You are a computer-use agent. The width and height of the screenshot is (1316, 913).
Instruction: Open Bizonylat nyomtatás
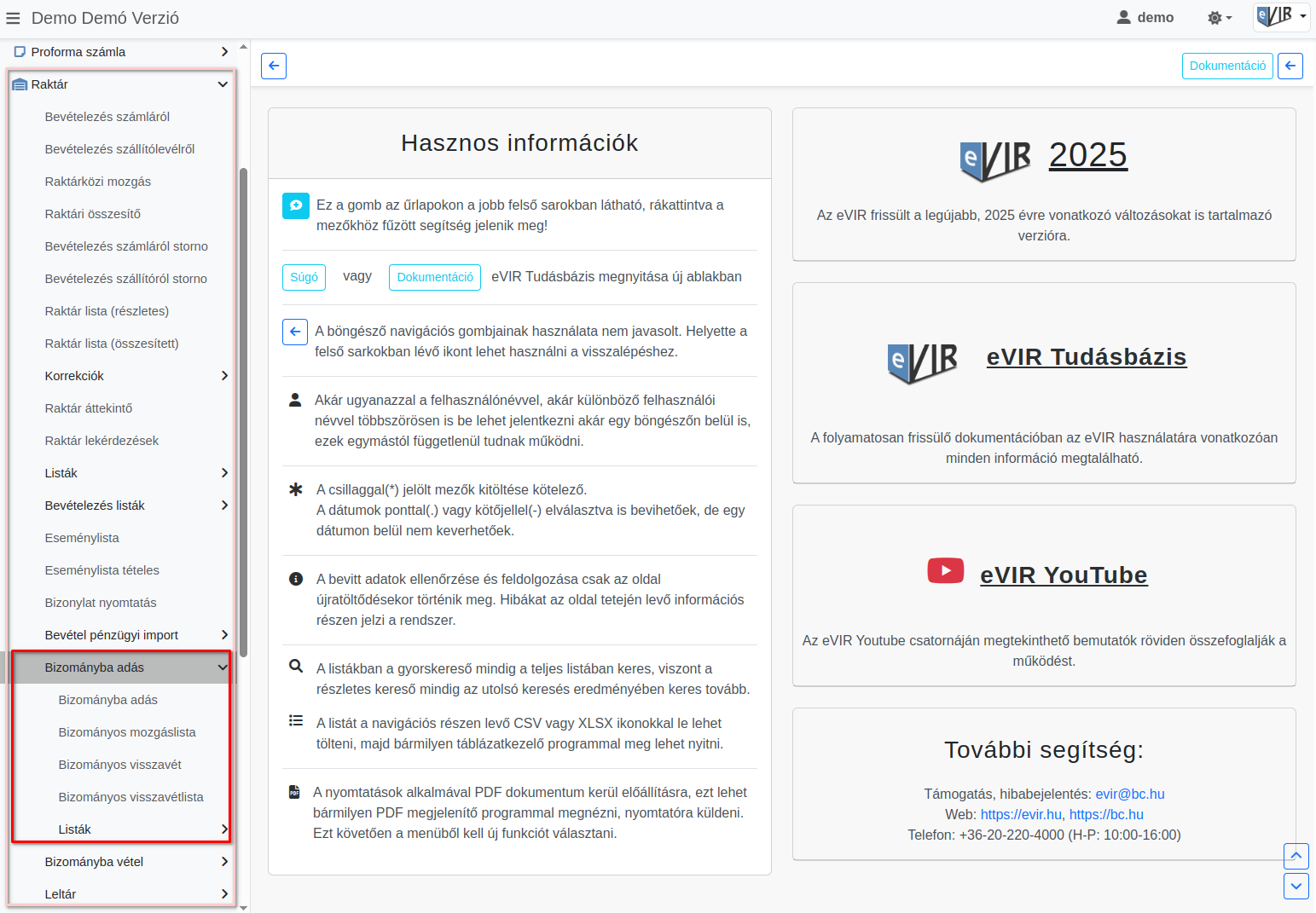(101, 603)
